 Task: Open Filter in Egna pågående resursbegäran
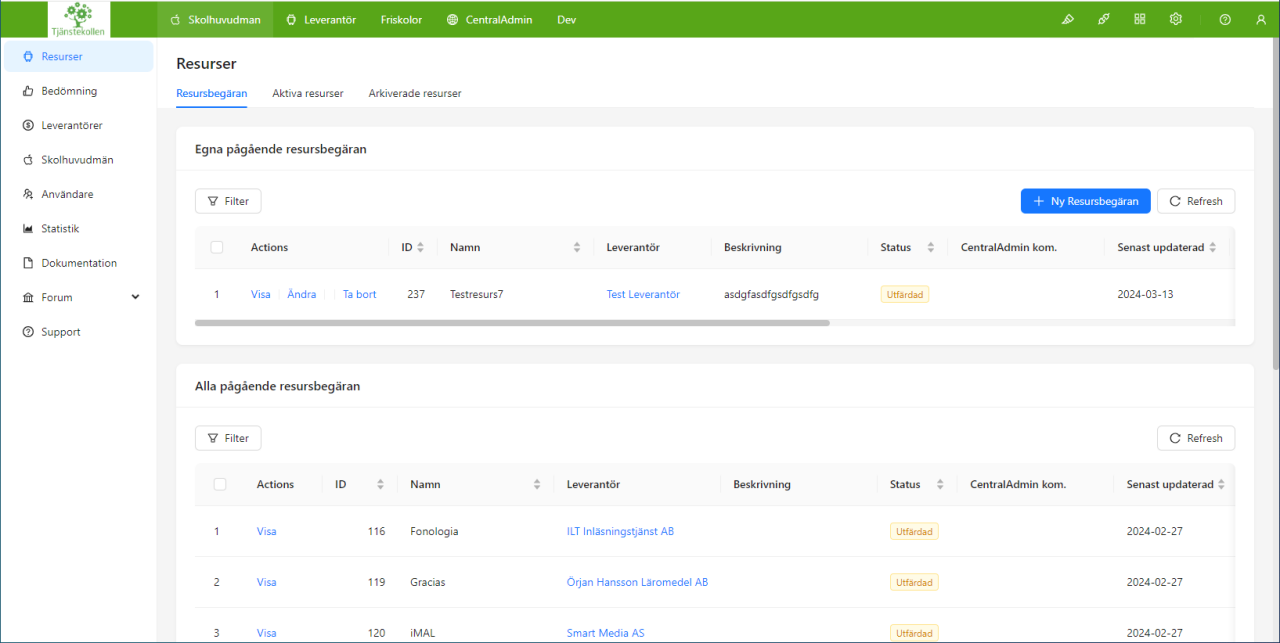228,201
